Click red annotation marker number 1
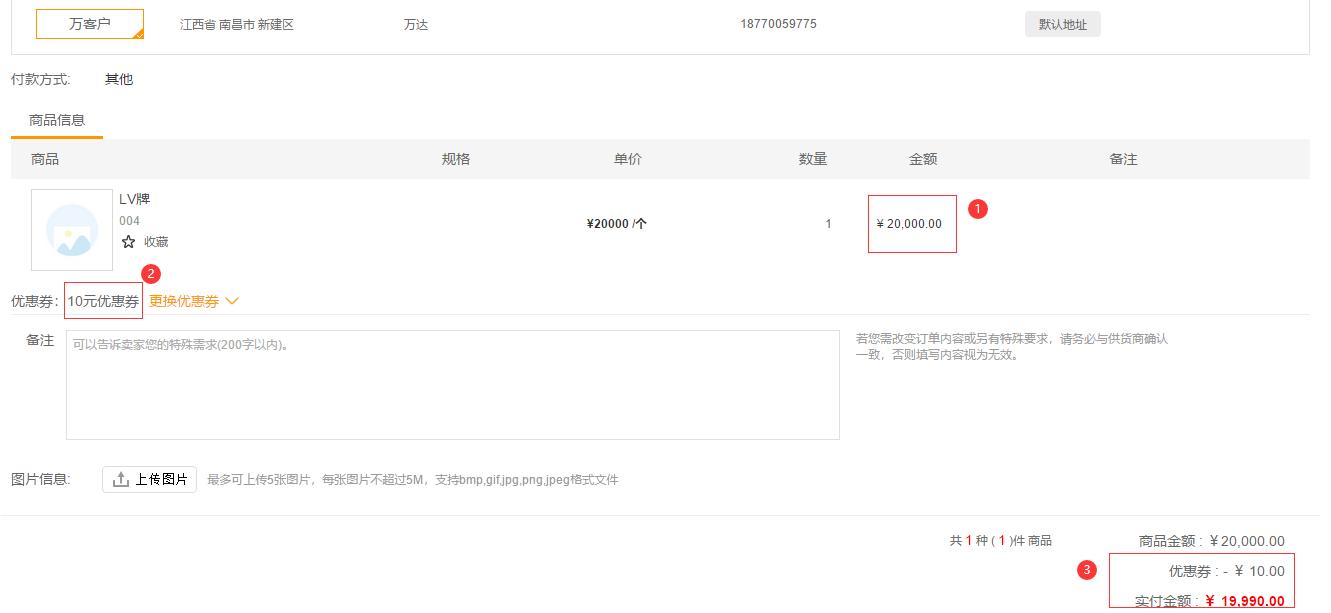Viewport: 1331px width, 613px height. click(979, 209)
